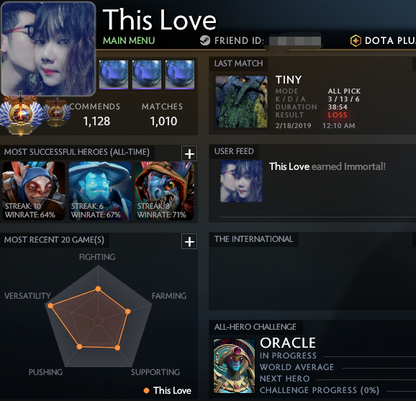The height and width of the screenshot is (401, 416).
Task: Open Meepo hero with 64% winrate
Action: 34,191
